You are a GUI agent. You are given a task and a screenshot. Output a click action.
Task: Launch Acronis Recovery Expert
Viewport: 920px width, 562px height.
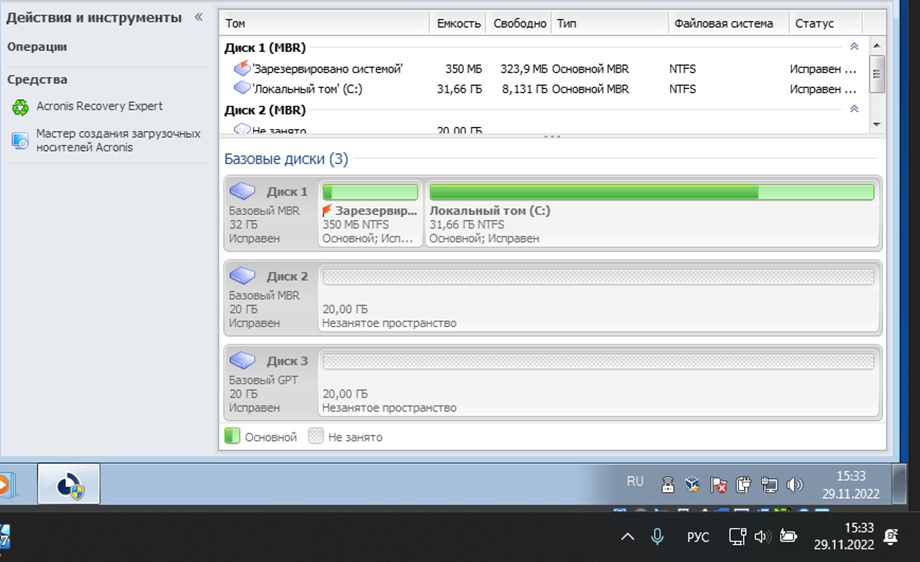(99, 106)
